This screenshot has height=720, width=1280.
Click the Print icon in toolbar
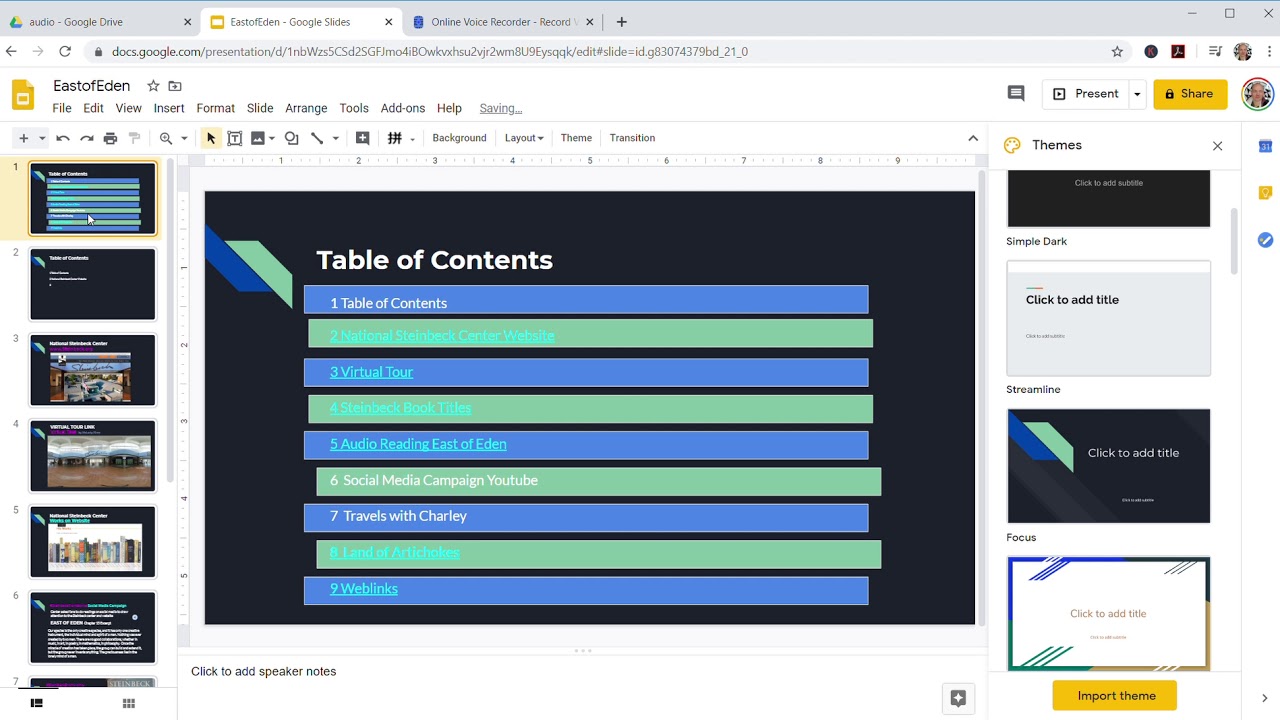click(111, 138)
